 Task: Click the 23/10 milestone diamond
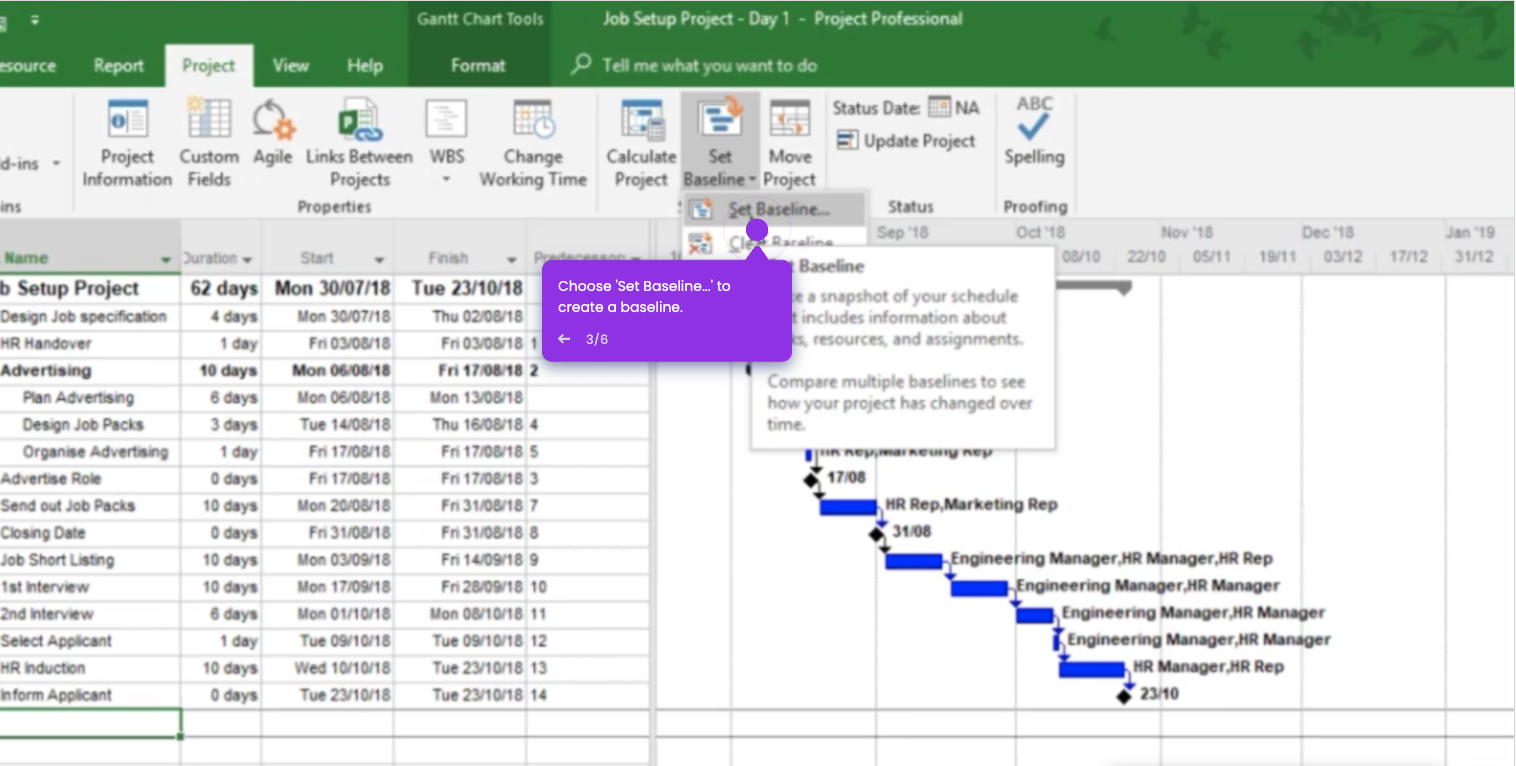coord(1124,696)
